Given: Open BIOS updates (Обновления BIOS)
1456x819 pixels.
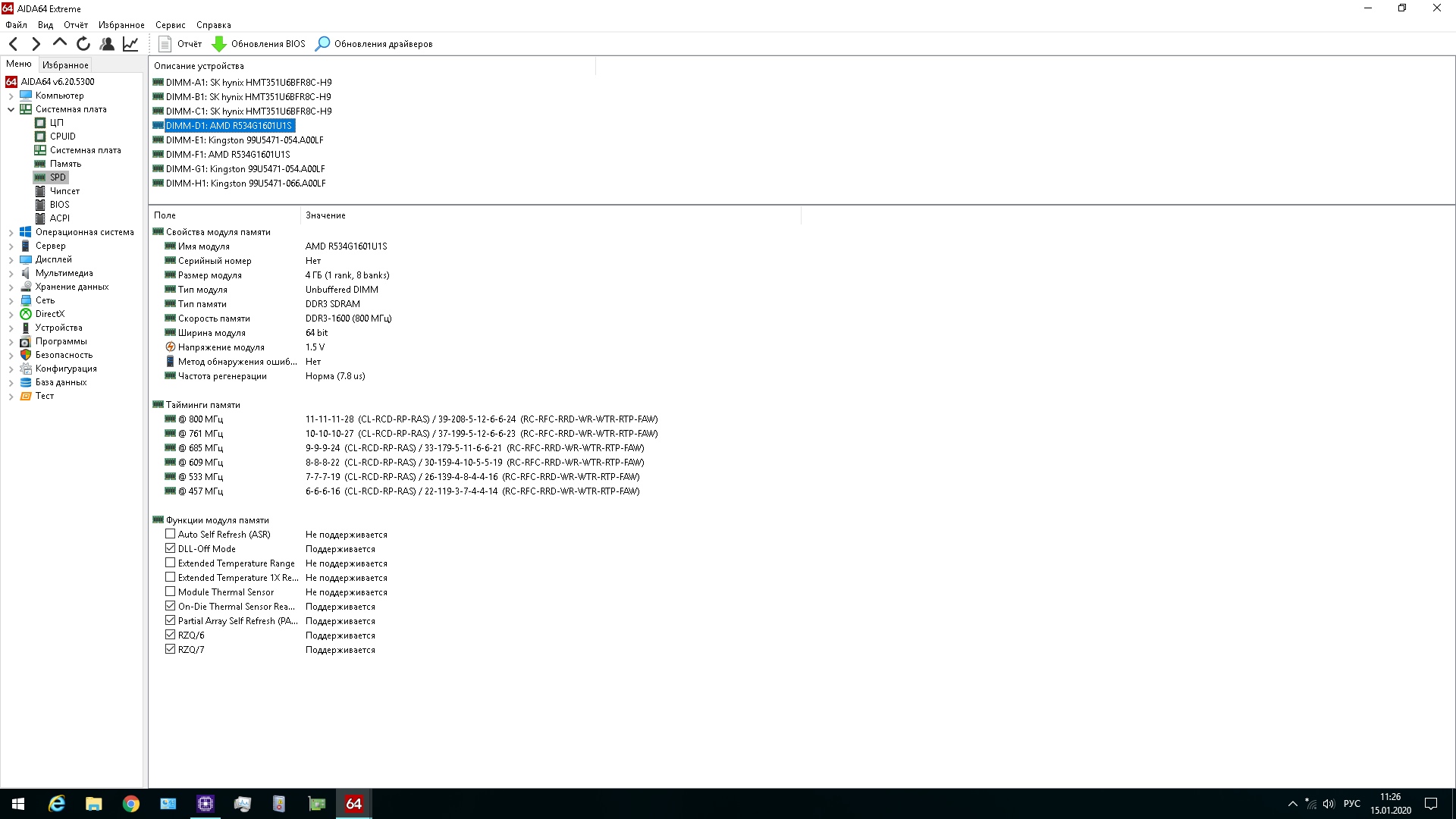Looking at the screenshot, I should (259, 44).
